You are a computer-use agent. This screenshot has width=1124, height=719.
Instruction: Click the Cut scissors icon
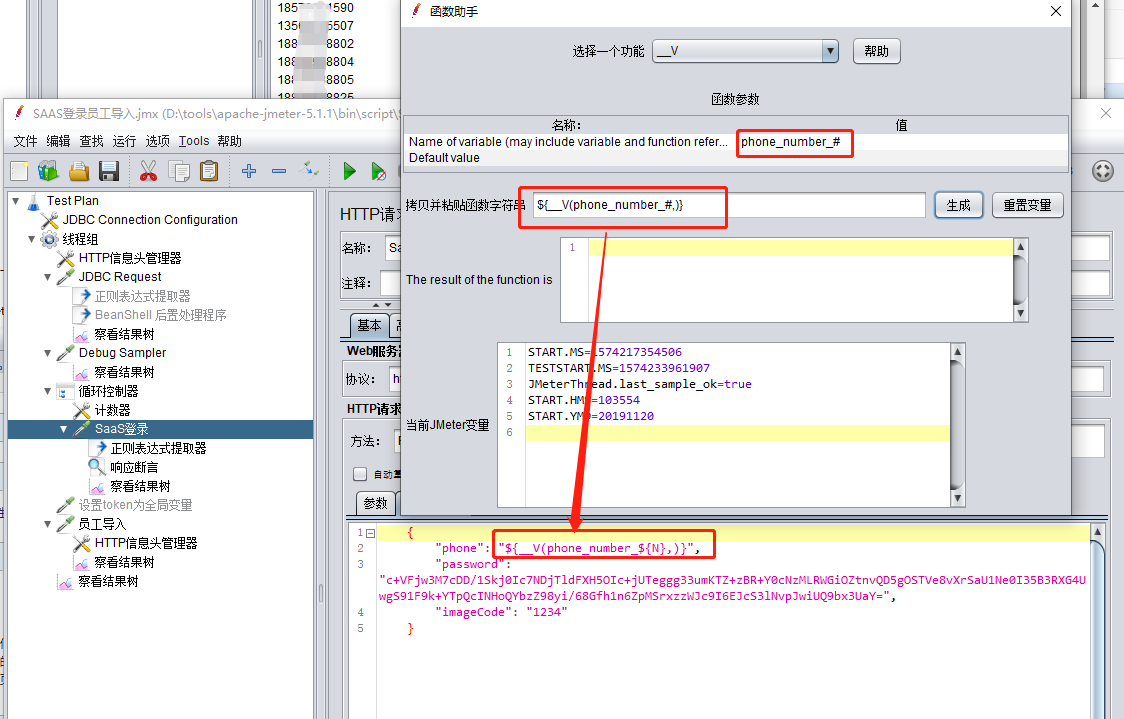pos(148,171)
